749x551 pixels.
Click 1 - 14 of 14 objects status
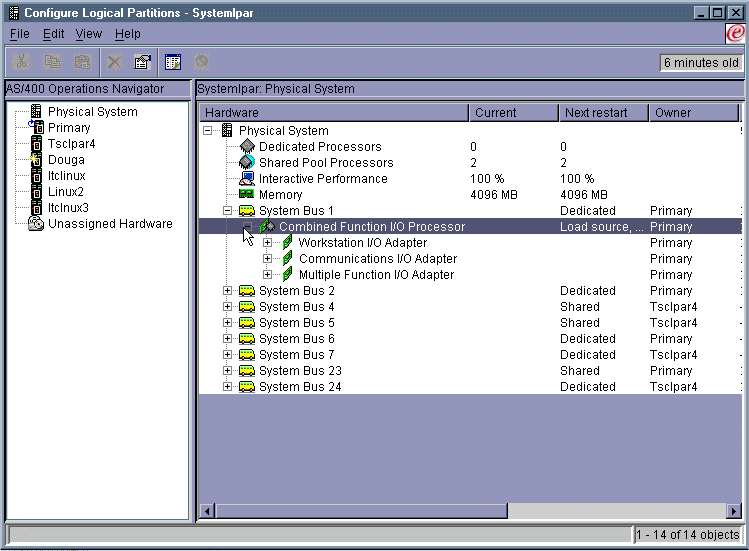687,534
